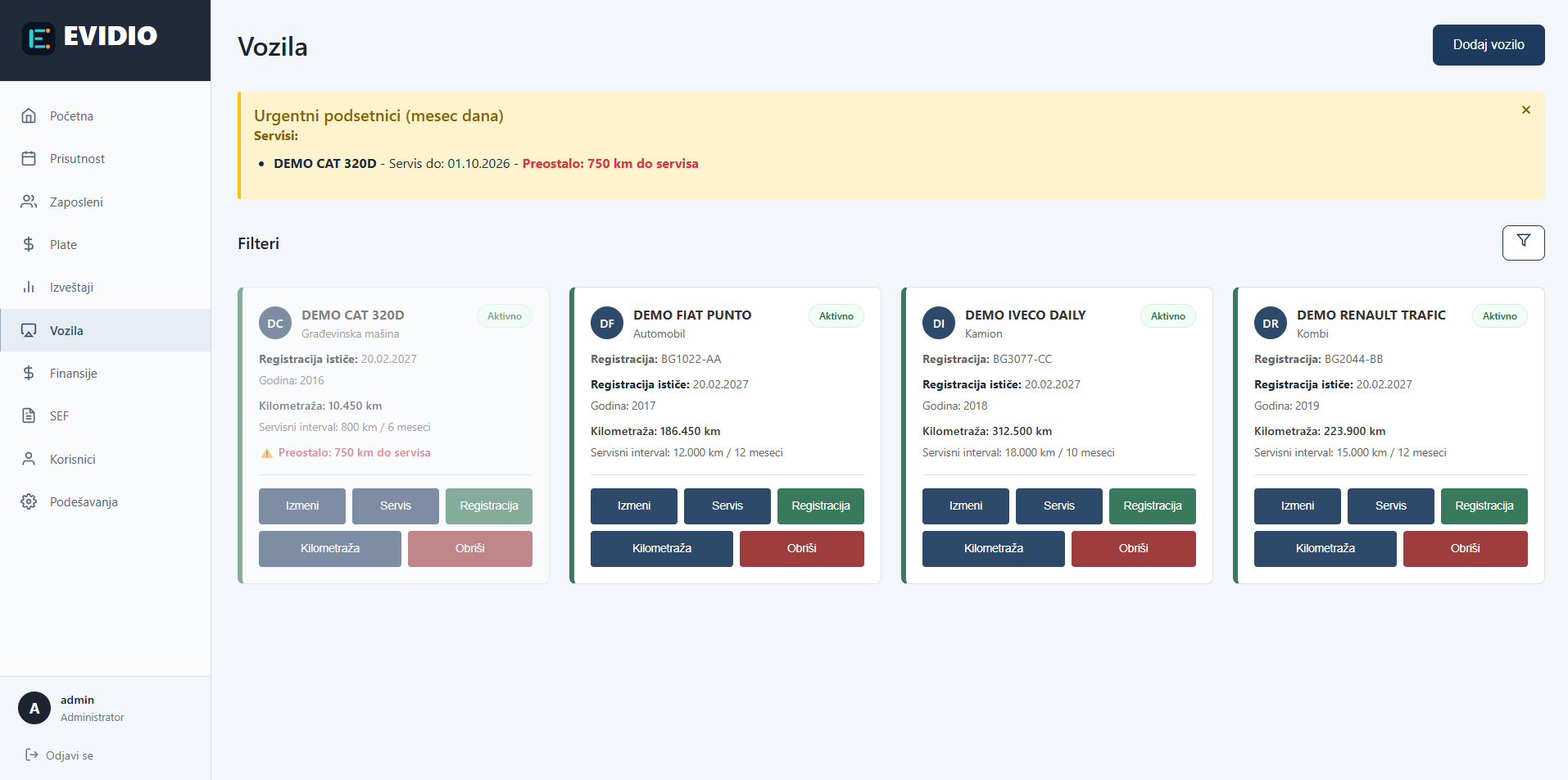Screen dimensions: 1568x780
Task: Open Registracija for DEMO IVECO DAILY
Action: coord(1152,506)
